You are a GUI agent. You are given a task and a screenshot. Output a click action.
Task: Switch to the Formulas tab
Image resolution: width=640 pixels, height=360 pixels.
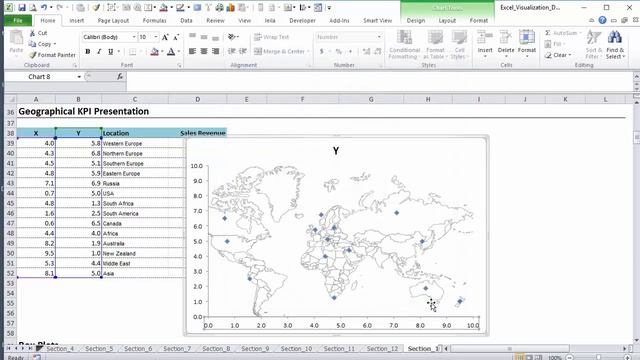coord(154,20)
